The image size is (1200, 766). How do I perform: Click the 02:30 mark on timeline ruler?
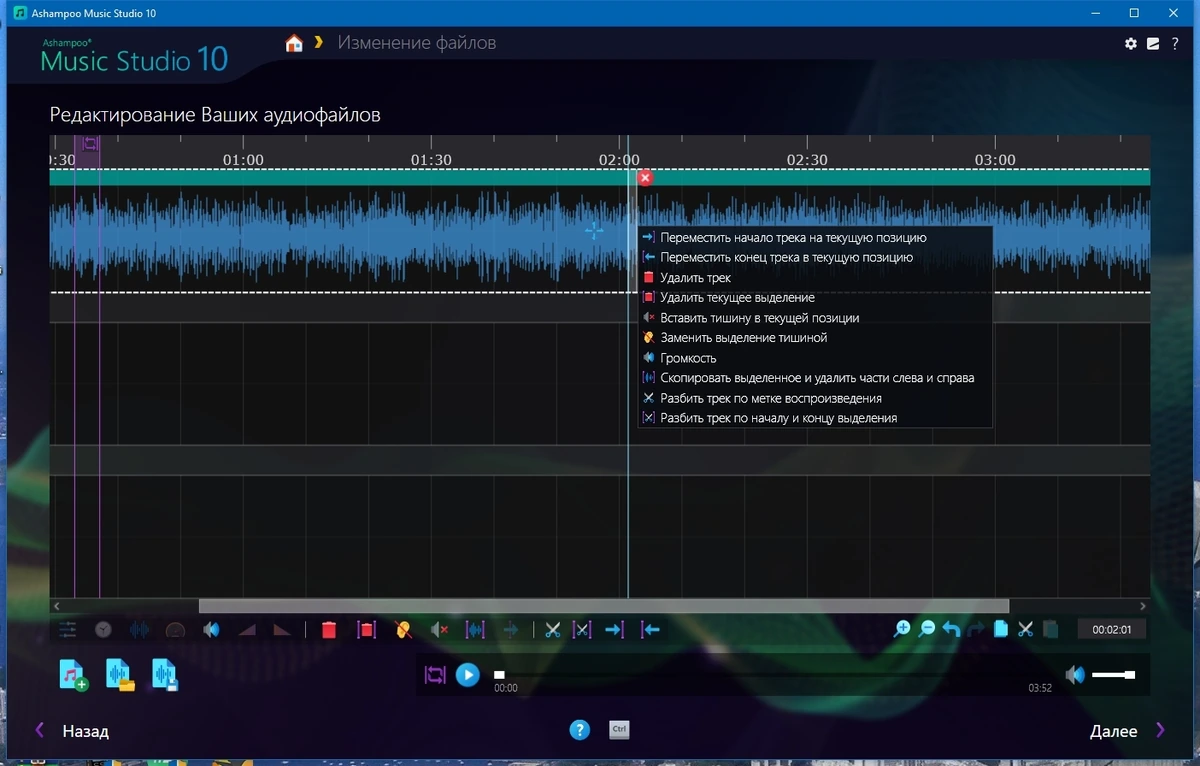pos(807,160)
